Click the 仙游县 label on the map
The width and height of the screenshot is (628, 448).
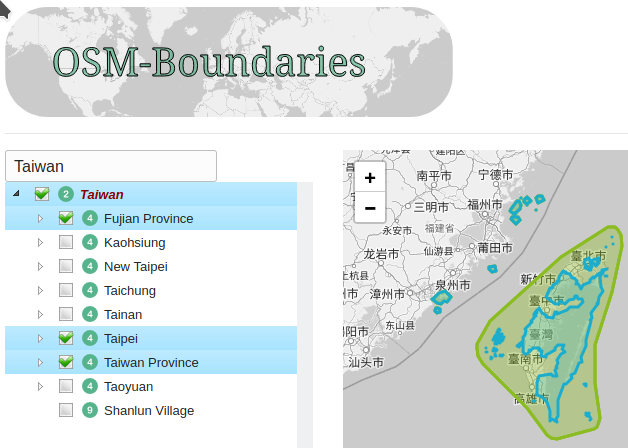pos(438,251)
